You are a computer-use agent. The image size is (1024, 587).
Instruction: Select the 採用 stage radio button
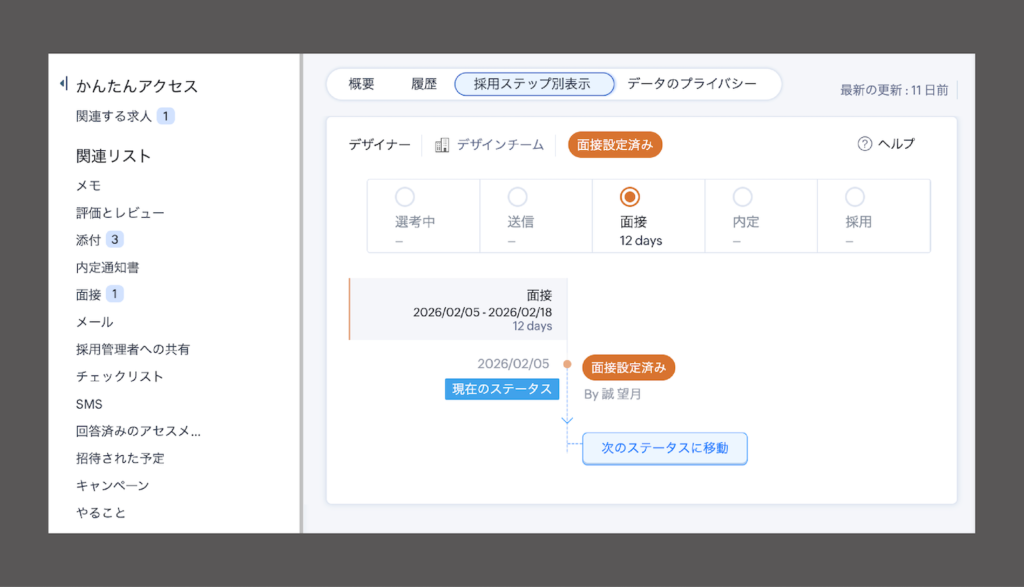click(x=854, y=198)
